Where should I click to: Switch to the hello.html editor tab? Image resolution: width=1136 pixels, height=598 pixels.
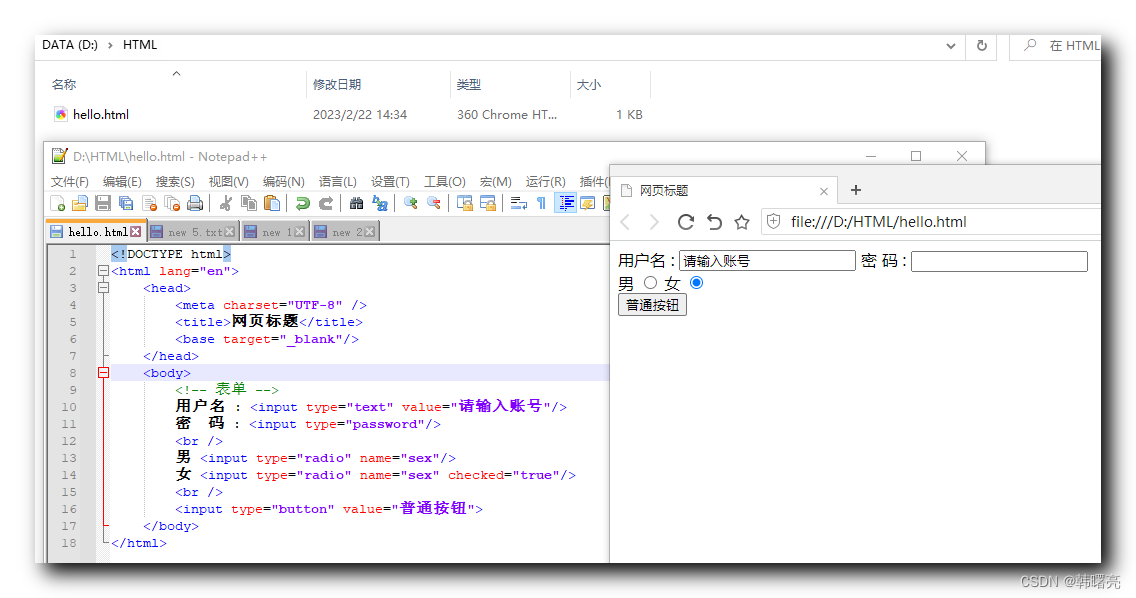96,231
